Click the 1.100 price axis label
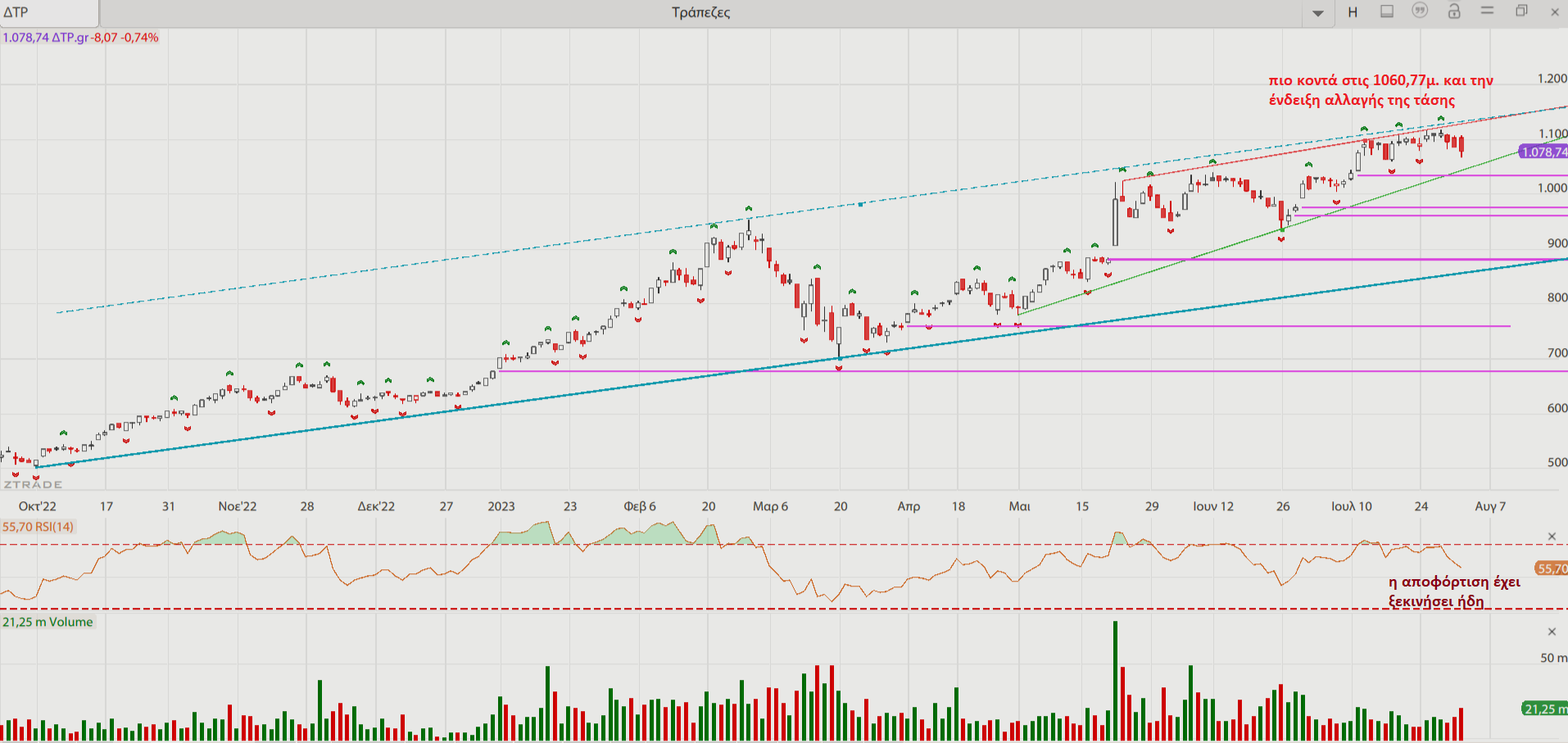Image resolution: width=1568 pixels, height=743 pixels. [1552, 134]
